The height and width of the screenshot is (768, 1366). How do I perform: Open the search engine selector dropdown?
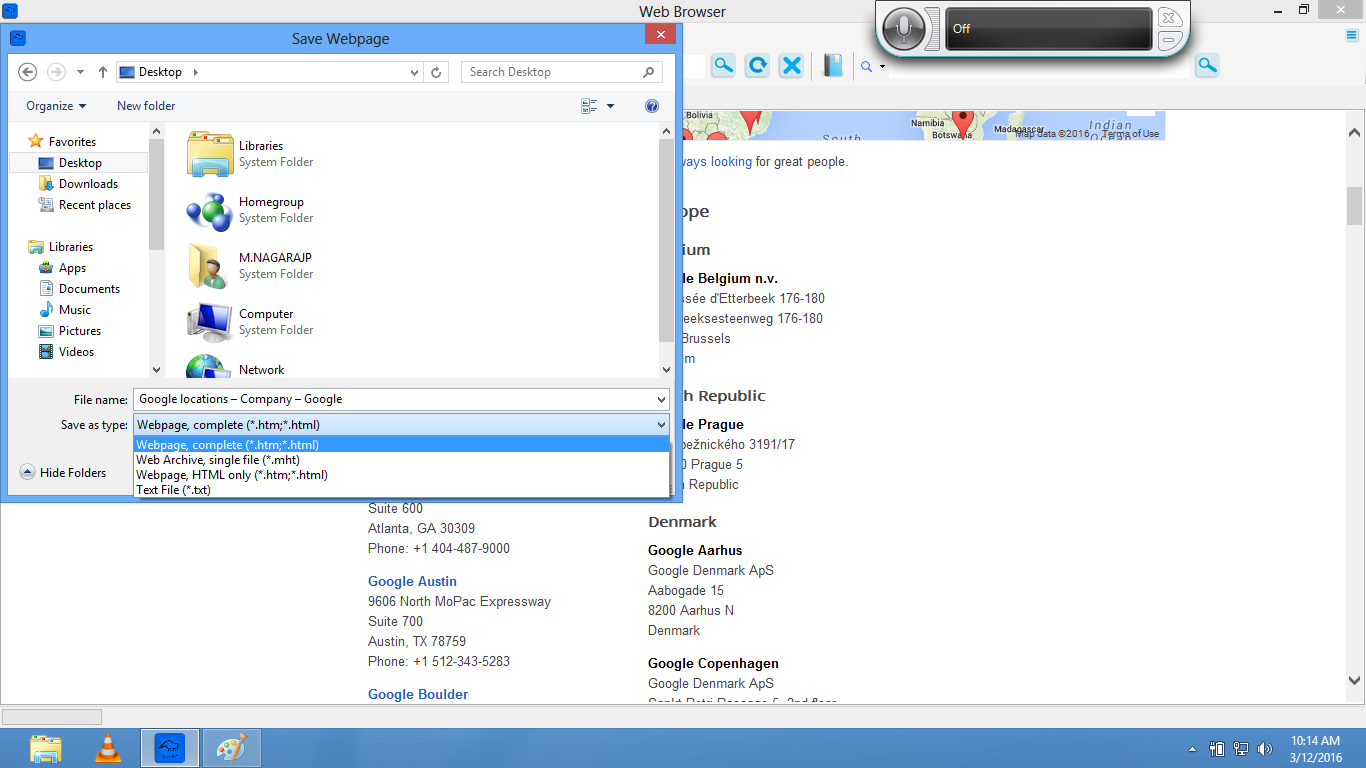[873, 67]
